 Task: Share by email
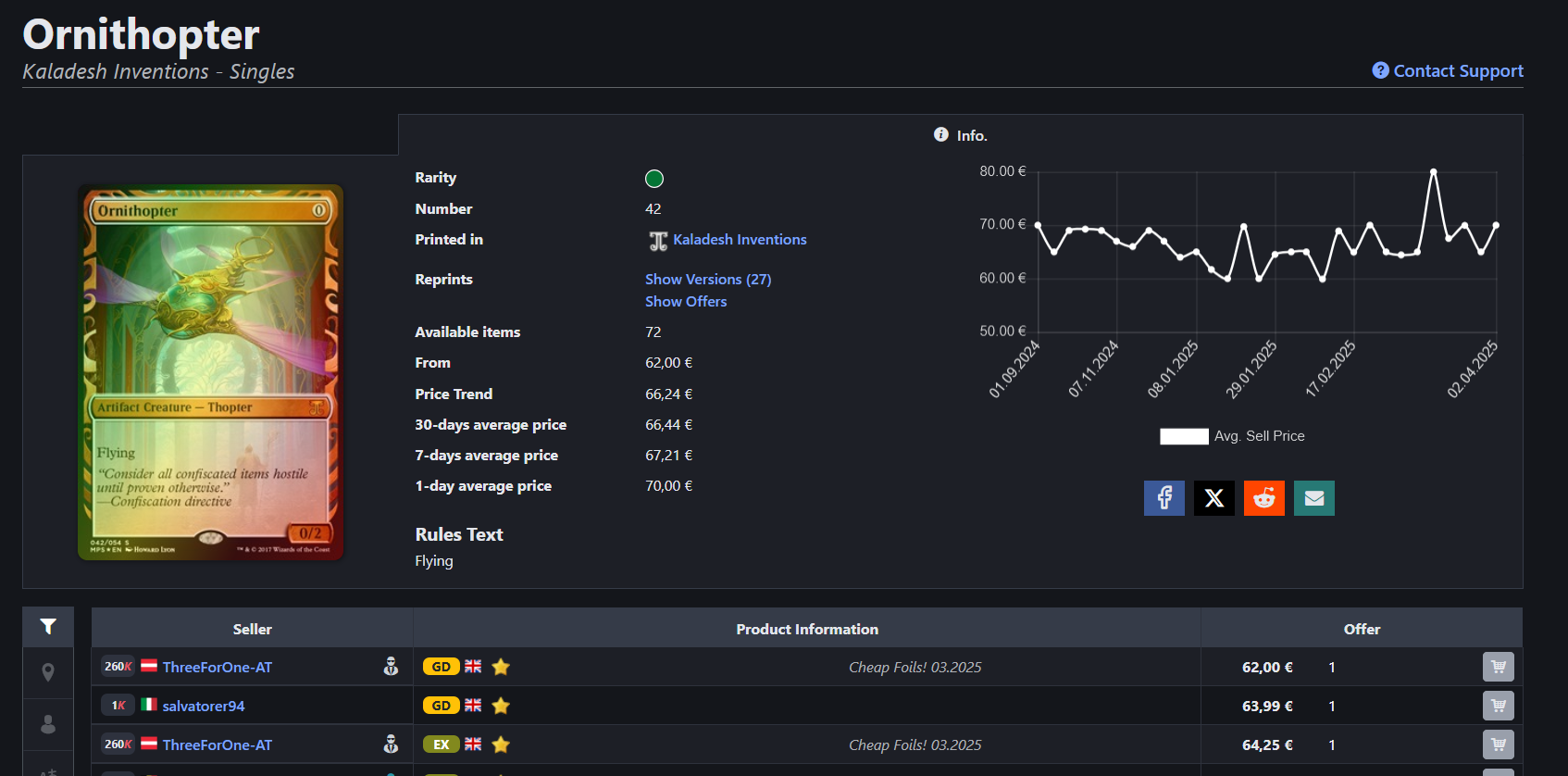1314,498
